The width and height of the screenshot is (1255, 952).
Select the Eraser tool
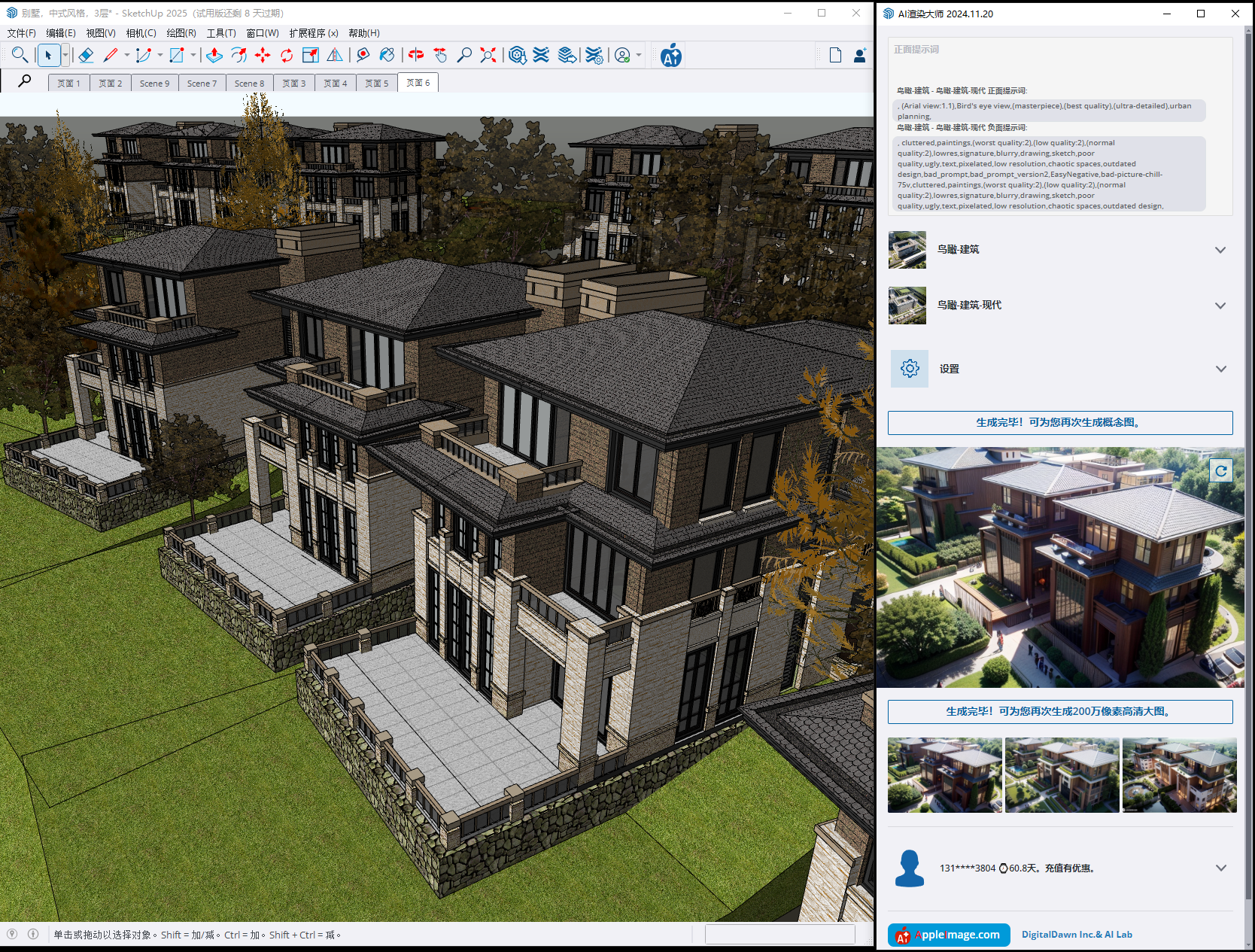[86, 55]
